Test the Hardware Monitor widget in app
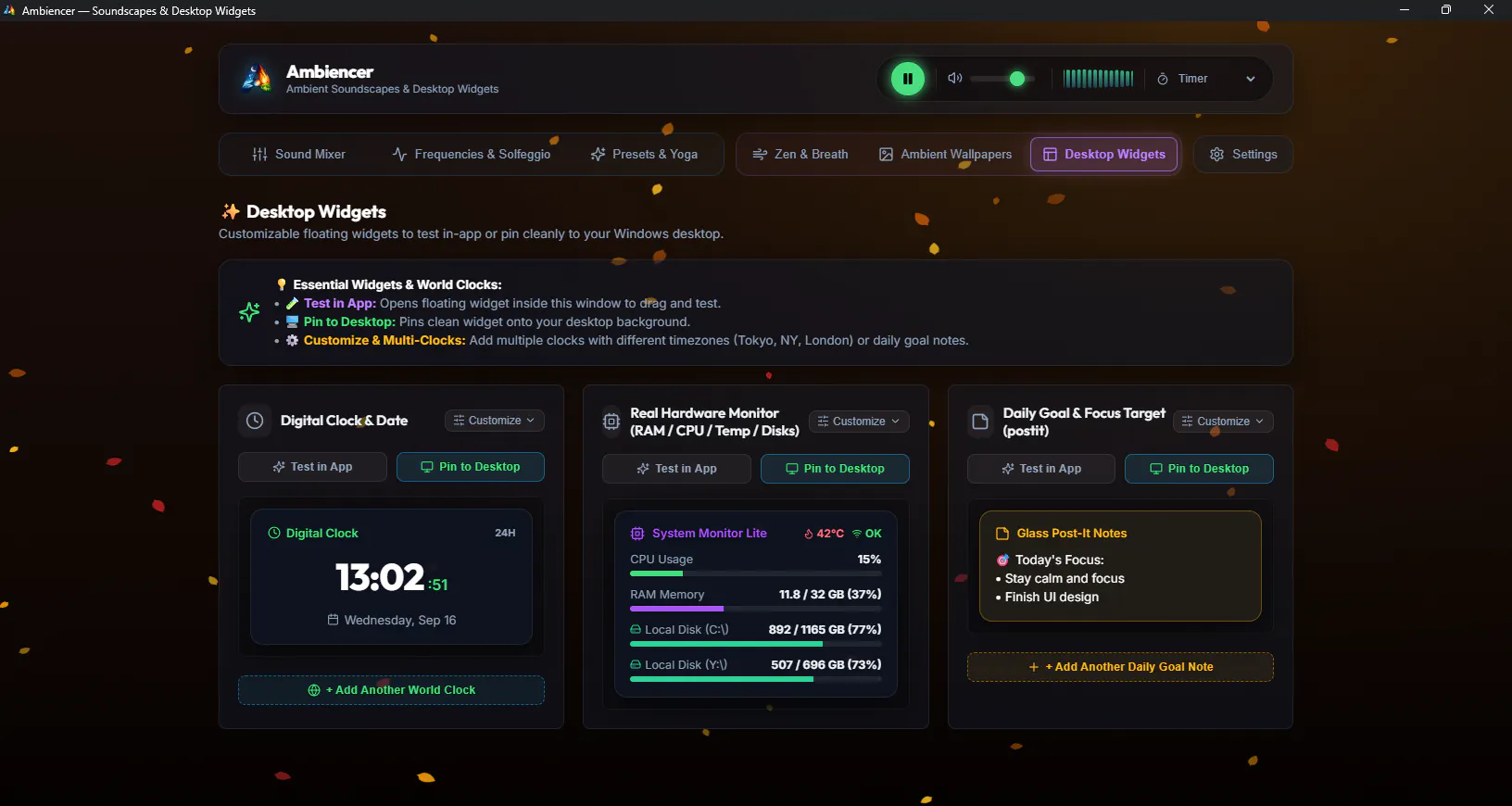The image size is (1512, 806). coord(676,469)
